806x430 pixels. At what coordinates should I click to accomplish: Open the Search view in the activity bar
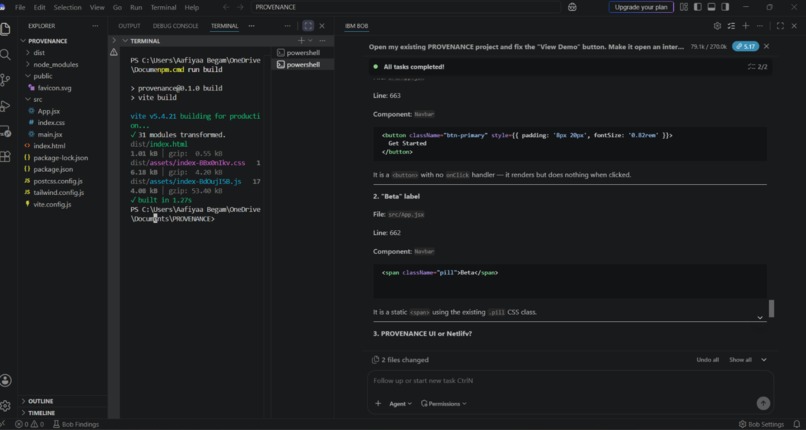(5, 54)
